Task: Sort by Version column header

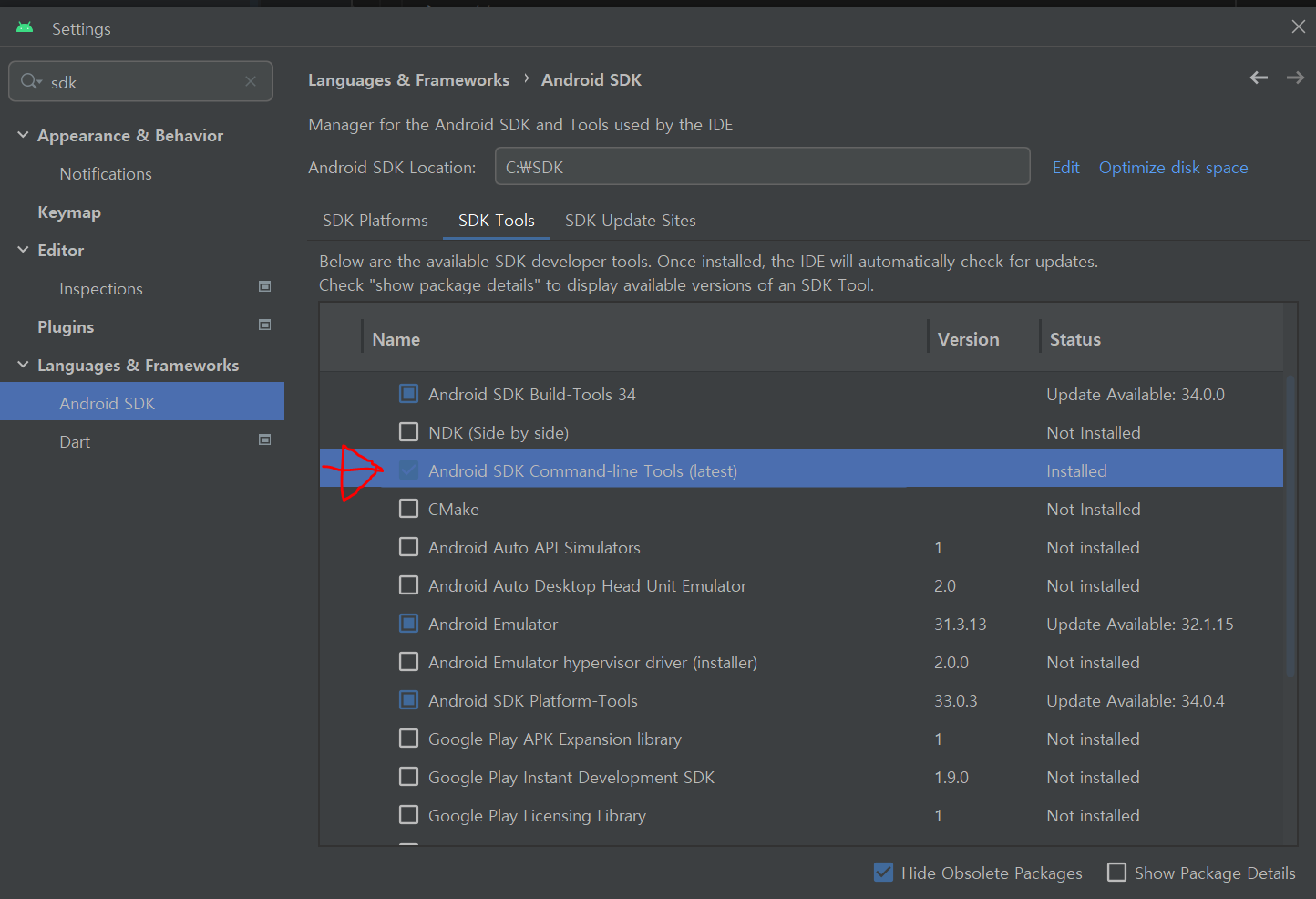Action: (968, 339)
